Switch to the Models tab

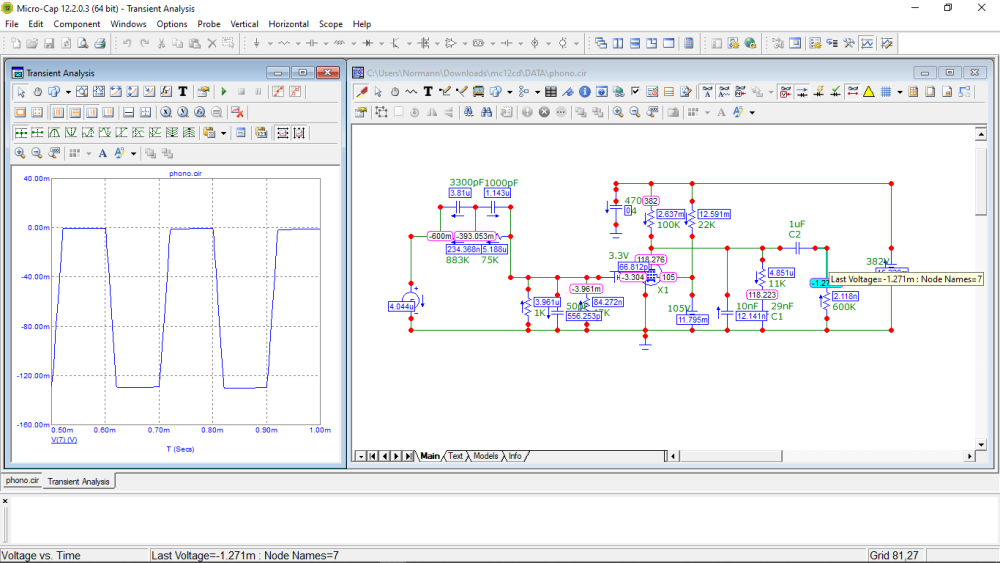tap(485, 456)
